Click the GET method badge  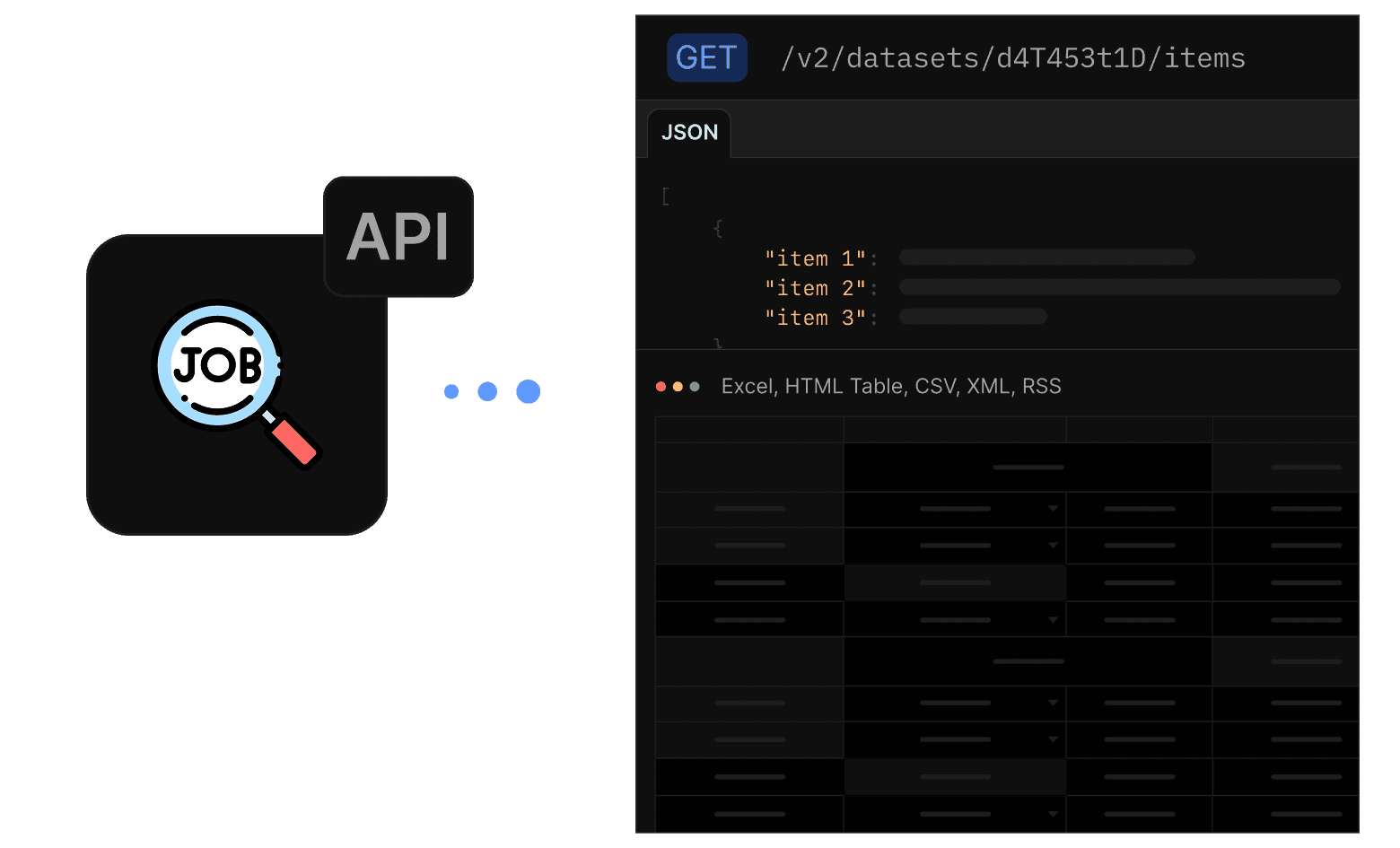tap(707, 57)
